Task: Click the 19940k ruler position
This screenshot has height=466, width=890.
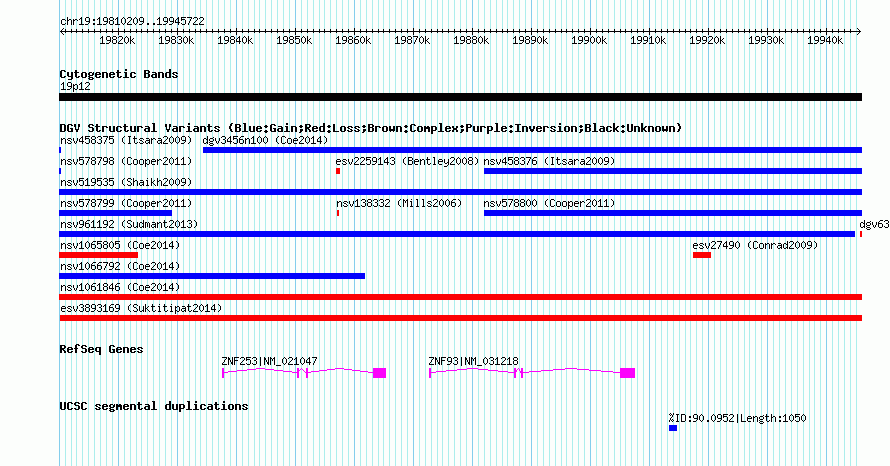Action: pyautogui.click(x=825, y=40)
